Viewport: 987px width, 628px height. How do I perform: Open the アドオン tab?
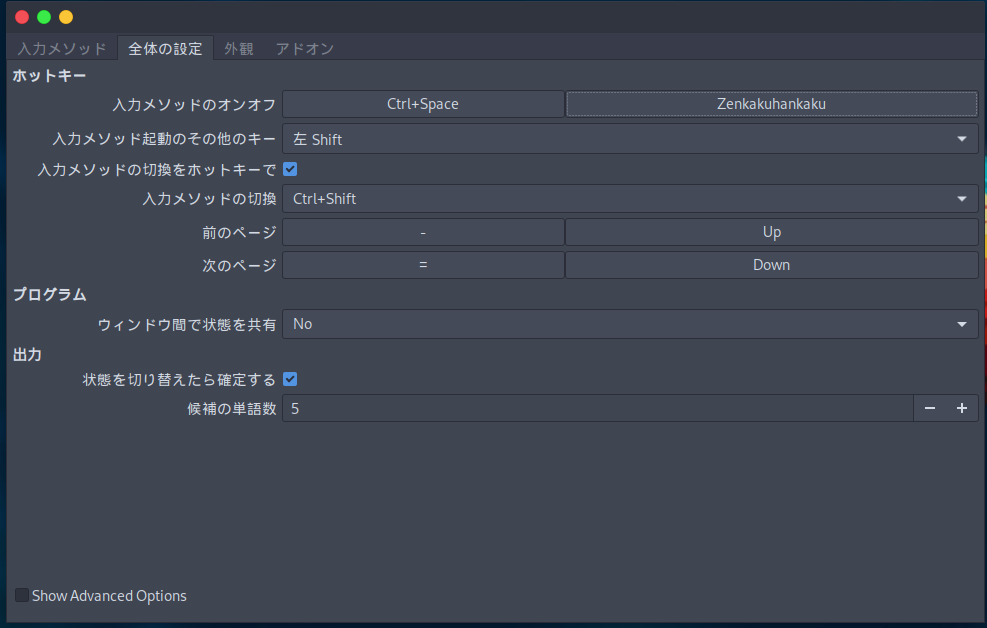click(x=304, y=48)
